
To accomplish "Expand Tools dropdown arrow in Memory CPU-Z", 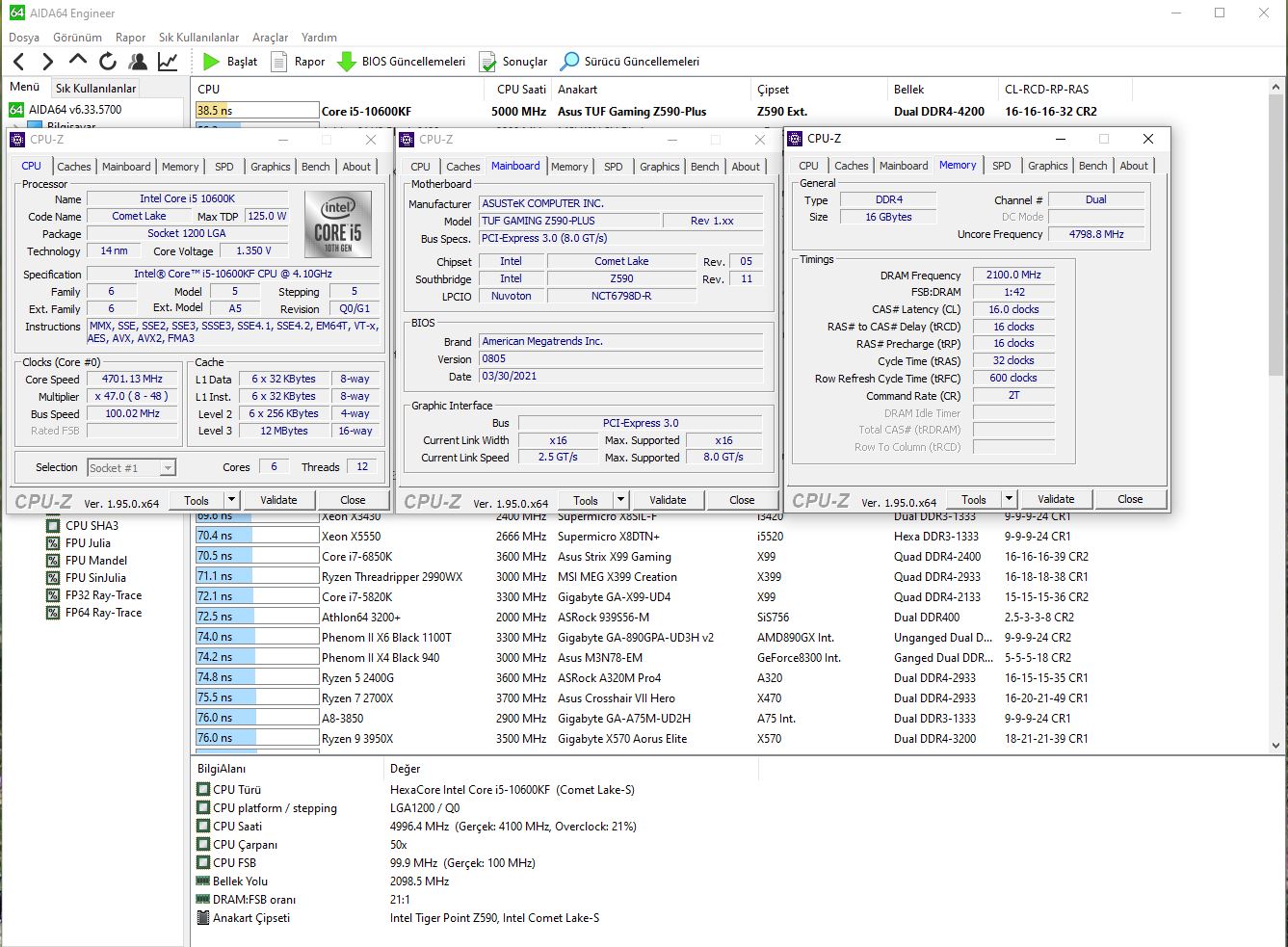I will (1009, 499).
